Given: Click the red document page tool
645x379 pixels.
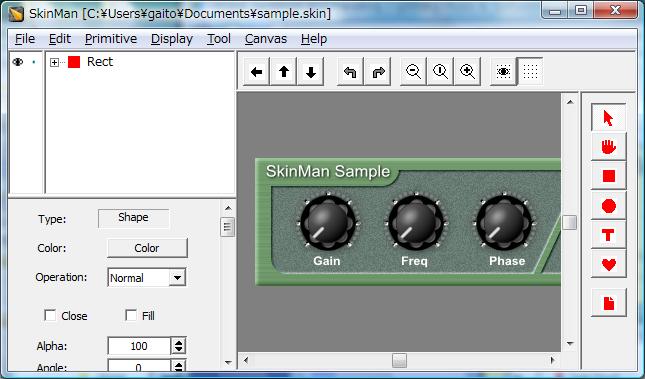Looking at the screenshot, I should tap(608, 303).
